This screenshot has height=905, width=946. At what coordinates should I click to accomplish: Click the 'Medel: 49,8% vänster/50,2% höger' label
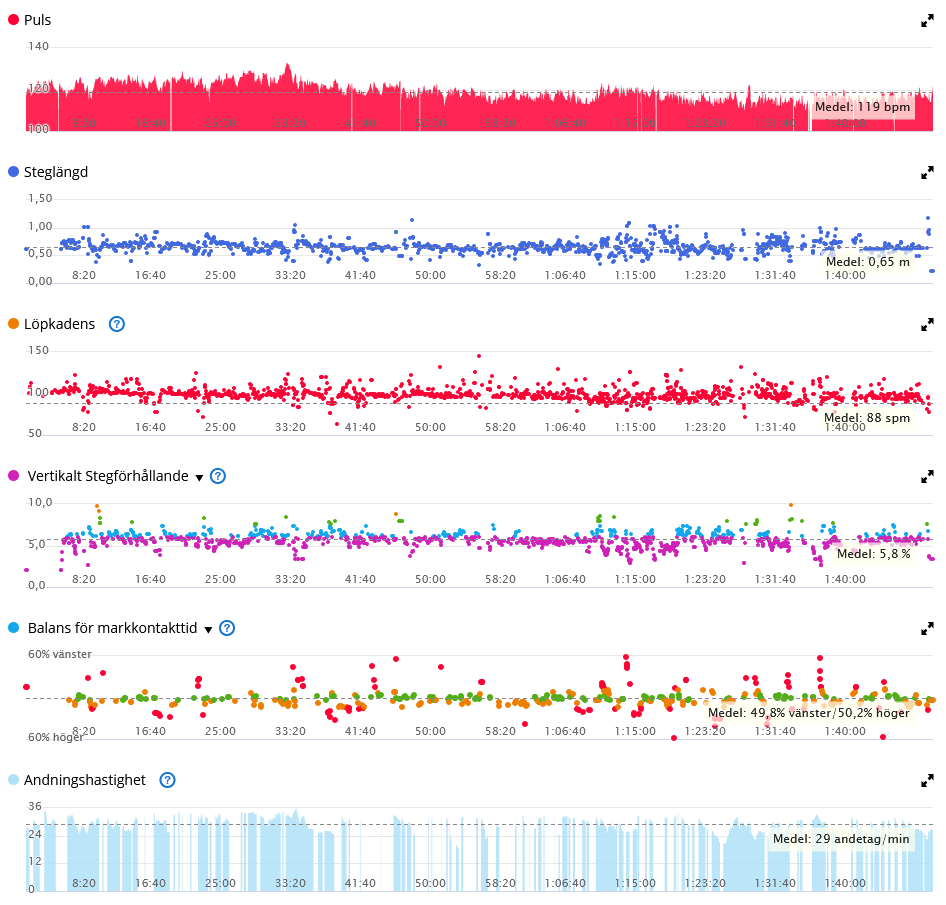click(808, 713)
